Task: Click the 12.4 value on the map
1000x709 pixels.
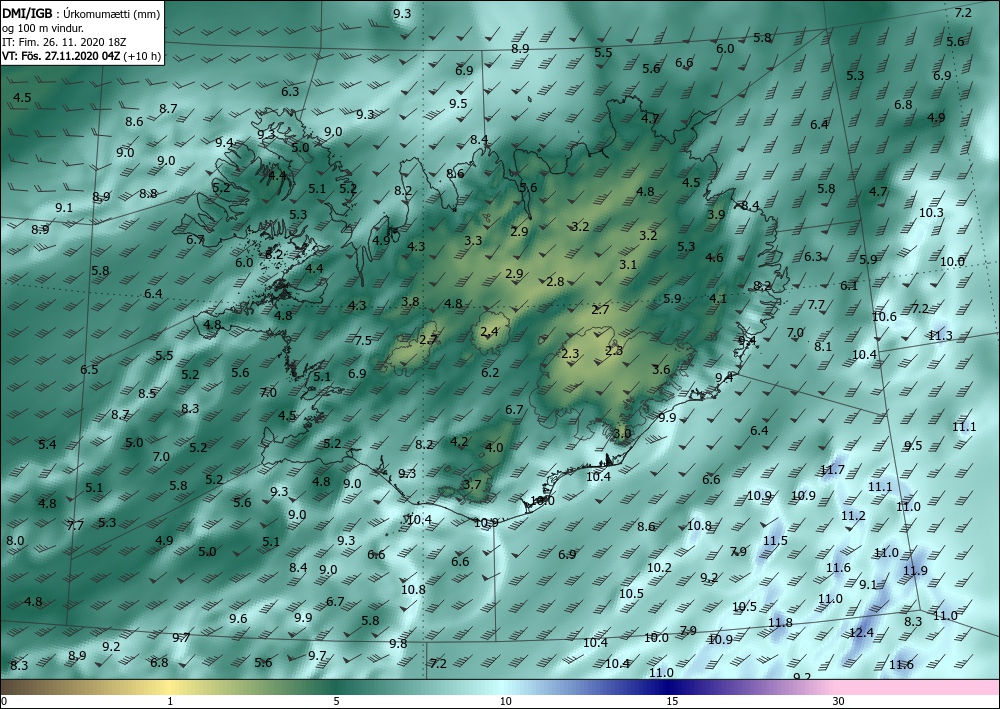Action: 861,632
